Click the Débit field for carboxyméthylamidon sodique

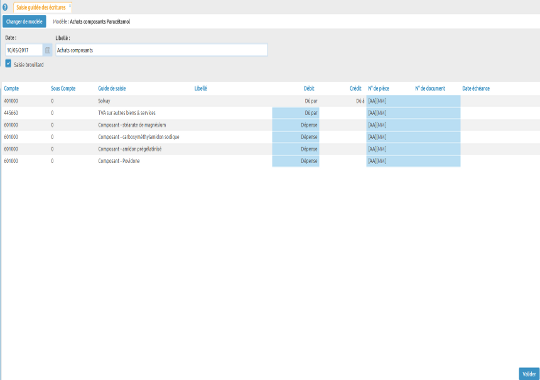[295, 137]
